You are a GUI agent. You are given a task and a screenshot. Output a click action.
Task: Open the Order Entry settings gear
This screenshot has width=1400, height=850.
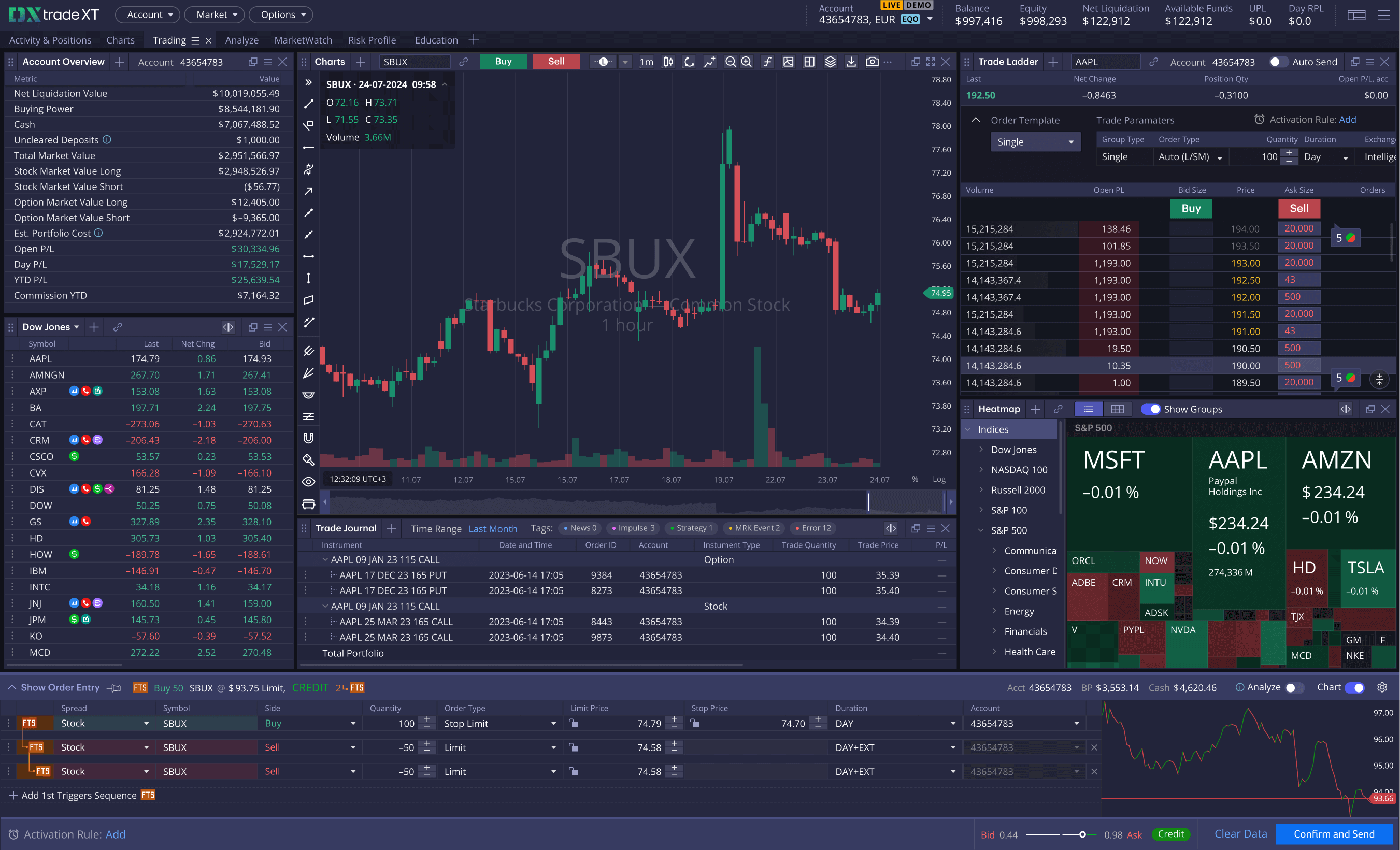(1382, 687)
